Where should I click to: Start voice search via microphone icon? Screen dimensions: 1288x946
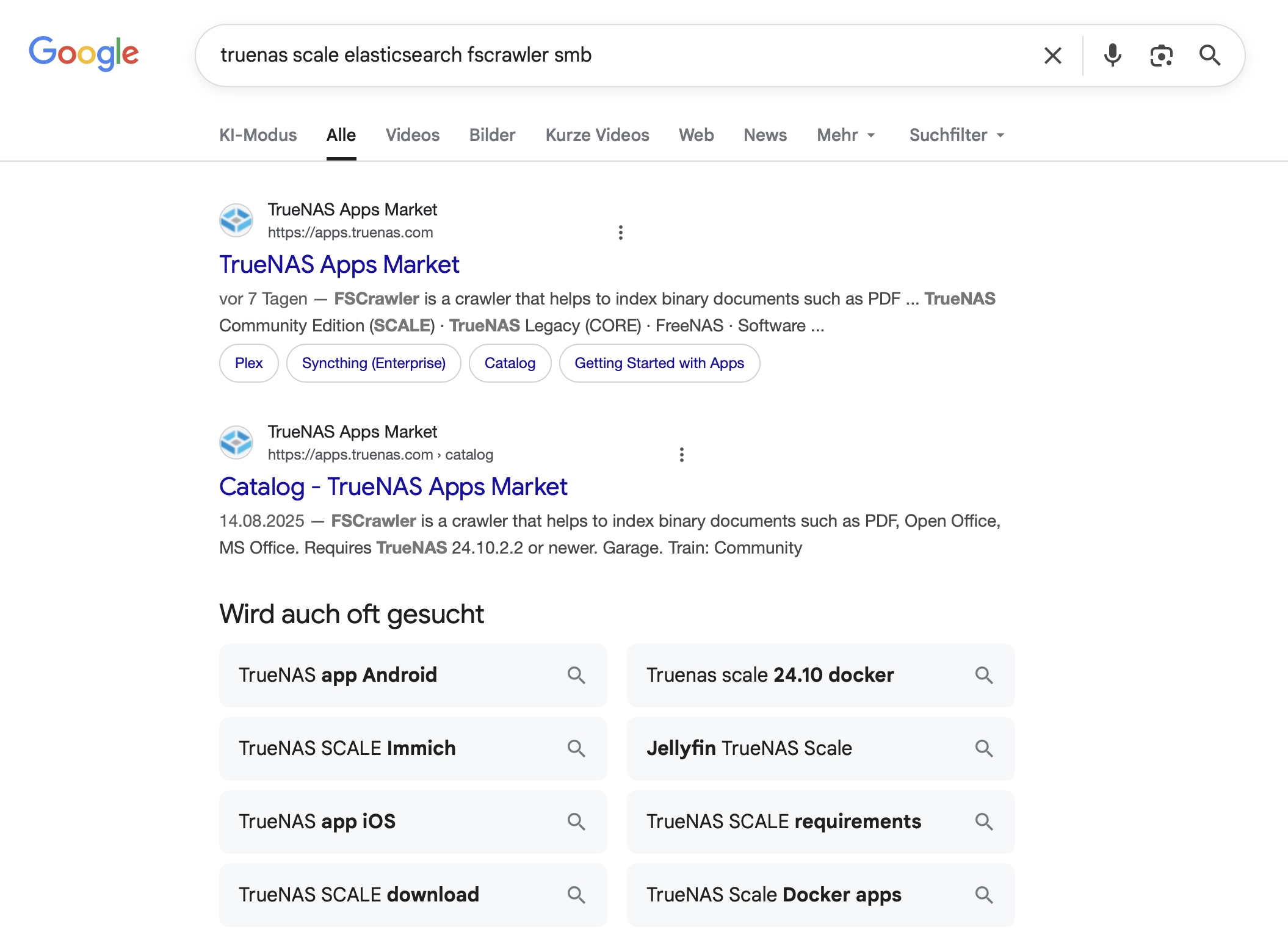1112,56
